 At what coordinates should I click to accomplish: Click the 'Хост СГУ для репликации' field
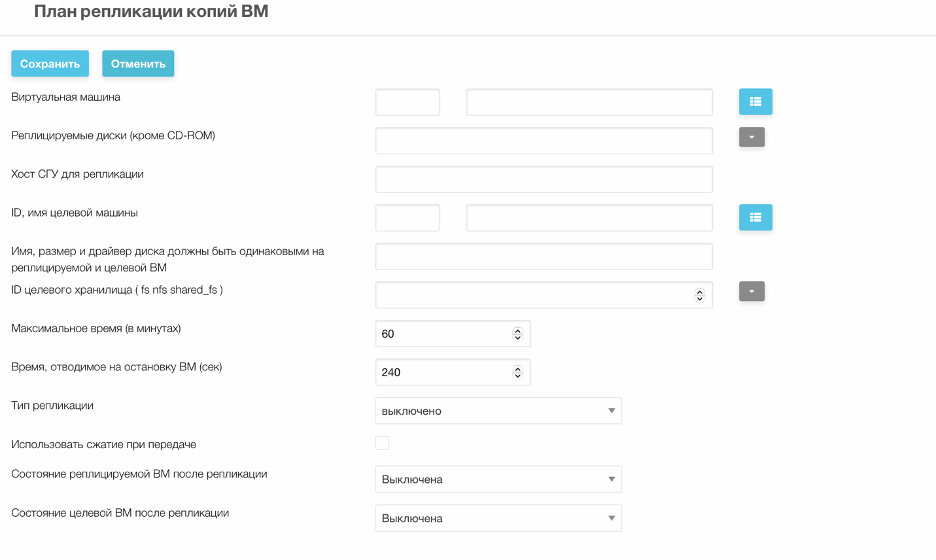click(x=544, y=179)
